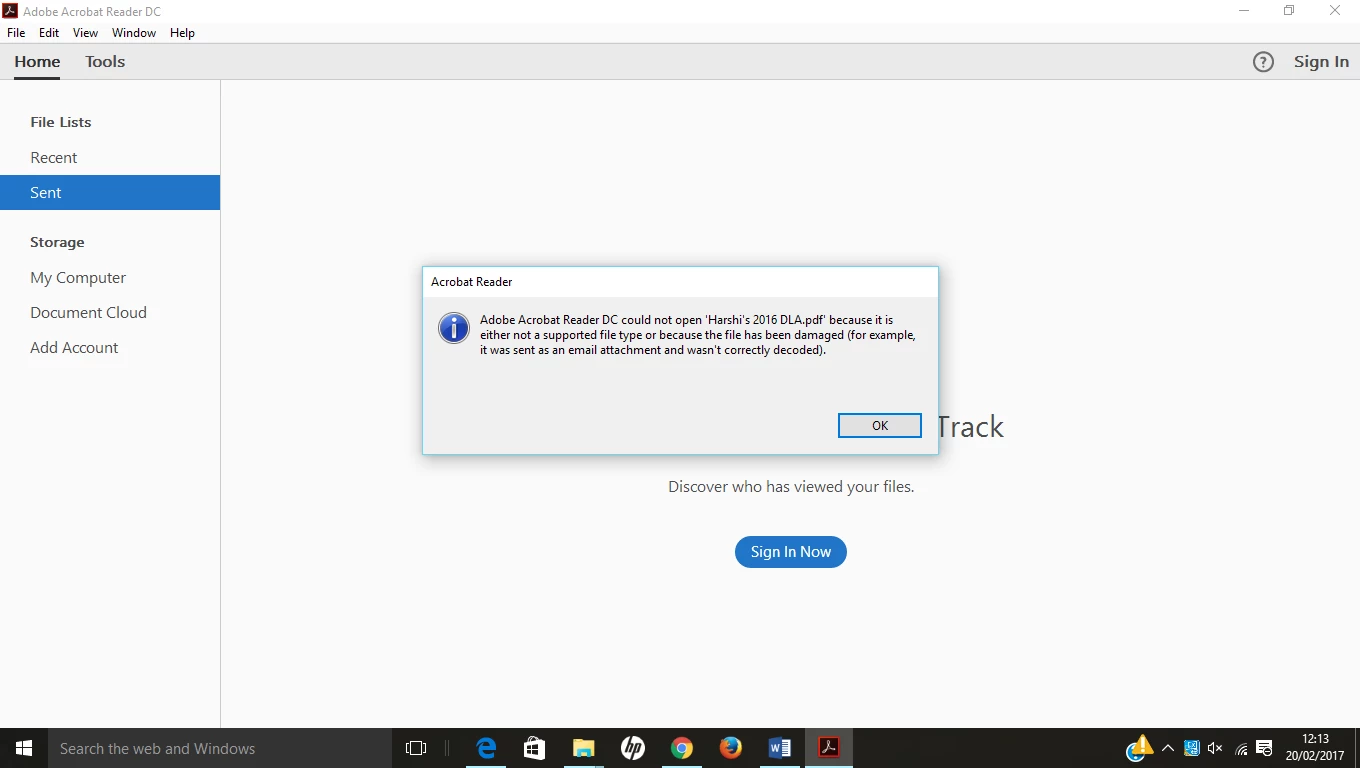Click the Search the web and Windows box

point(220,748)
